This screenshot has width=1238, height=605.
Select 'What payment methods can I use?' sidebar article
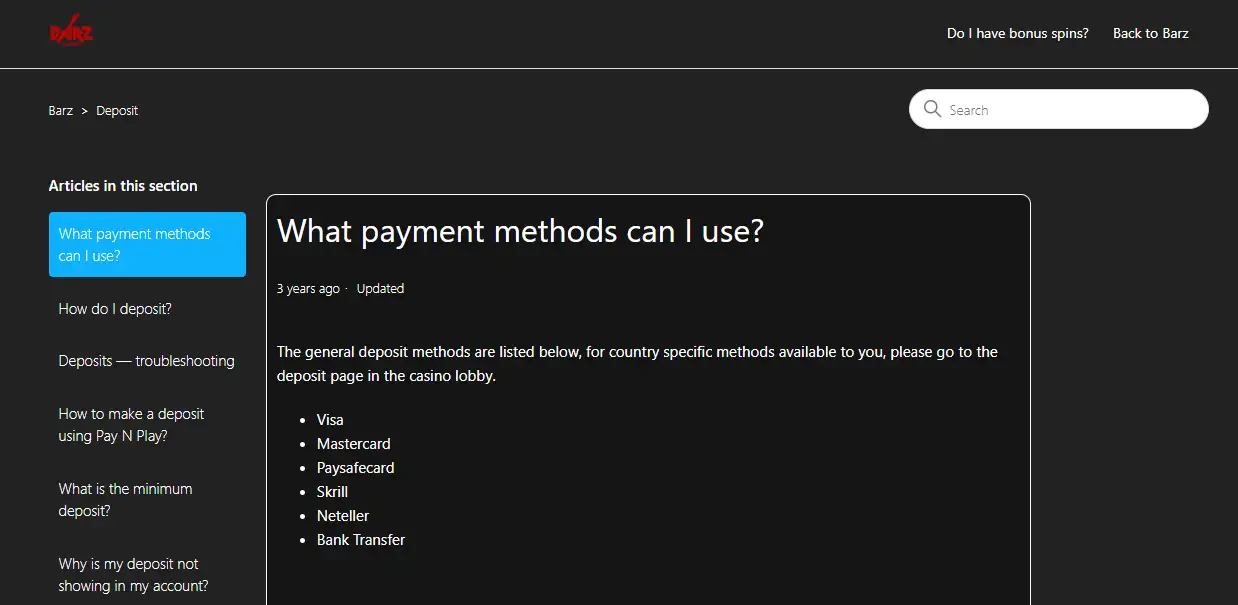coord(147,244)
